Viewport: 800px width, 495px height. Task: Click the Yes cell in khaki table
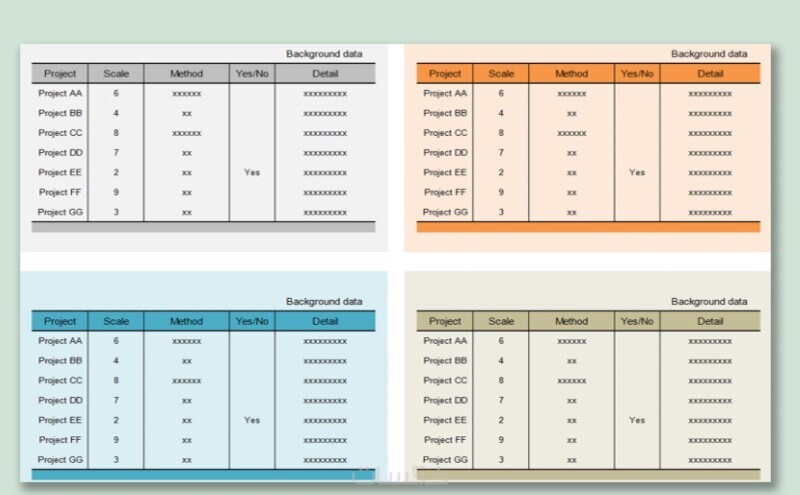(637, 420)
